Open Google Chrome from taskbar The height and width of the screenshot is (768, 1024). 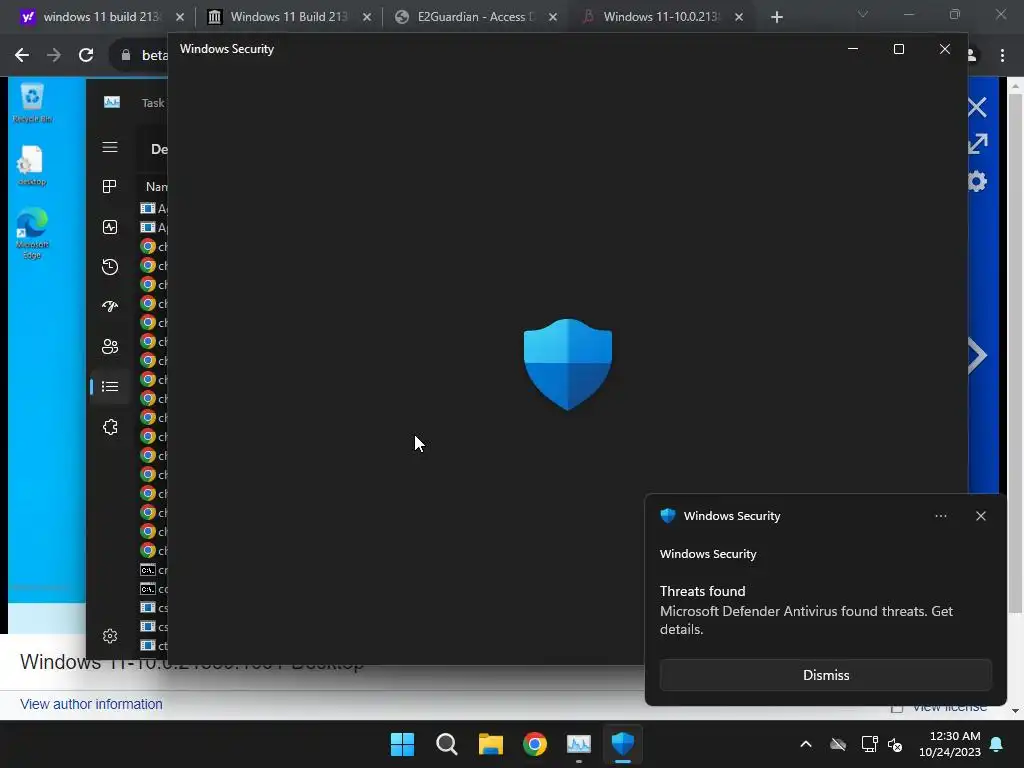click(x=534, y=744)
